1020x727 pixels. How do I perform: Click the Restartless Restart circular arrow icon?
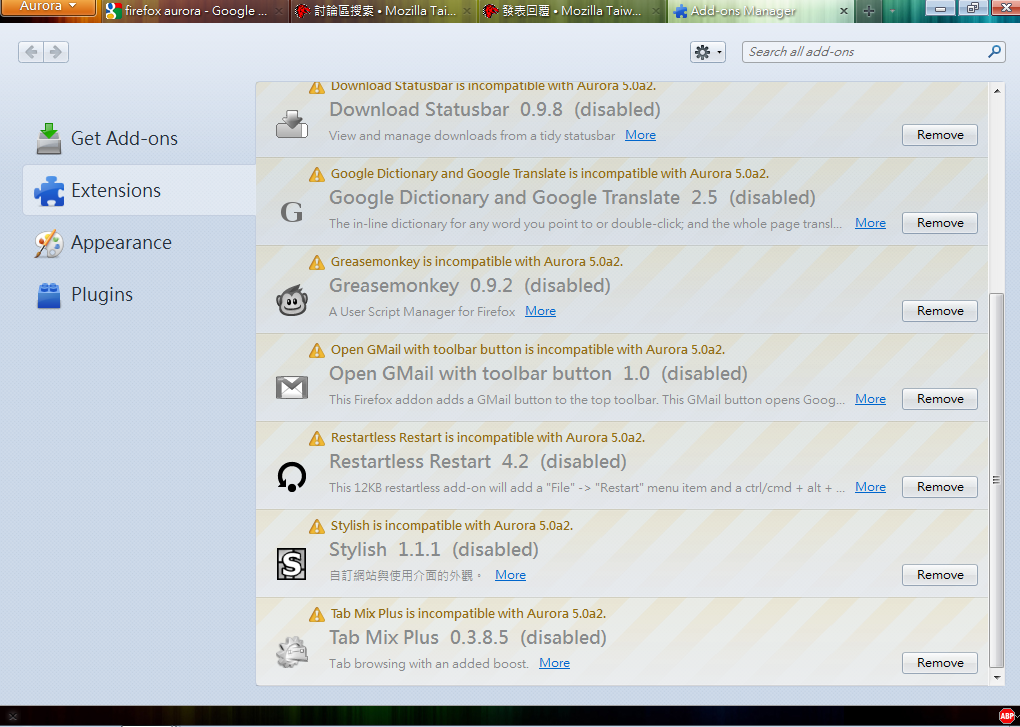coord(291,476)
